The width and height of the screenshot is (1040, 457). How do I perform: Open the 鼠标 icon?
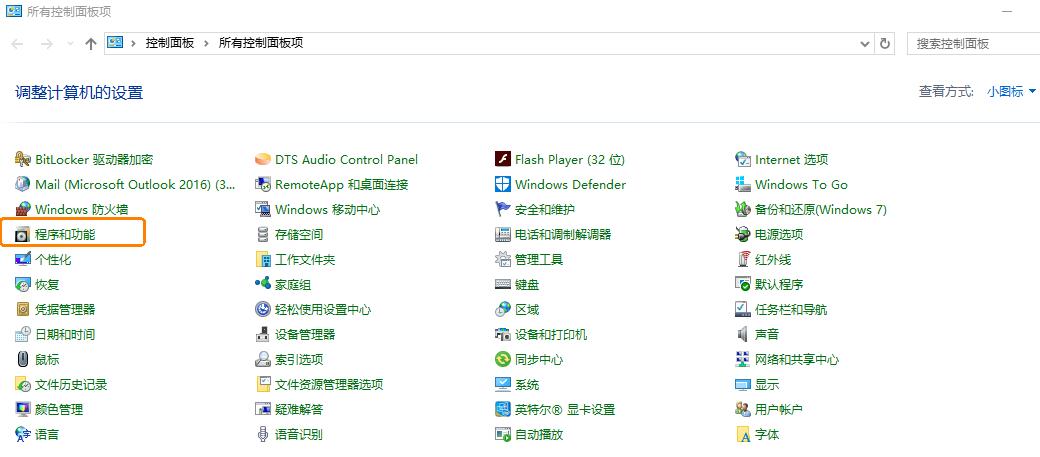click(x=23, y=359)
